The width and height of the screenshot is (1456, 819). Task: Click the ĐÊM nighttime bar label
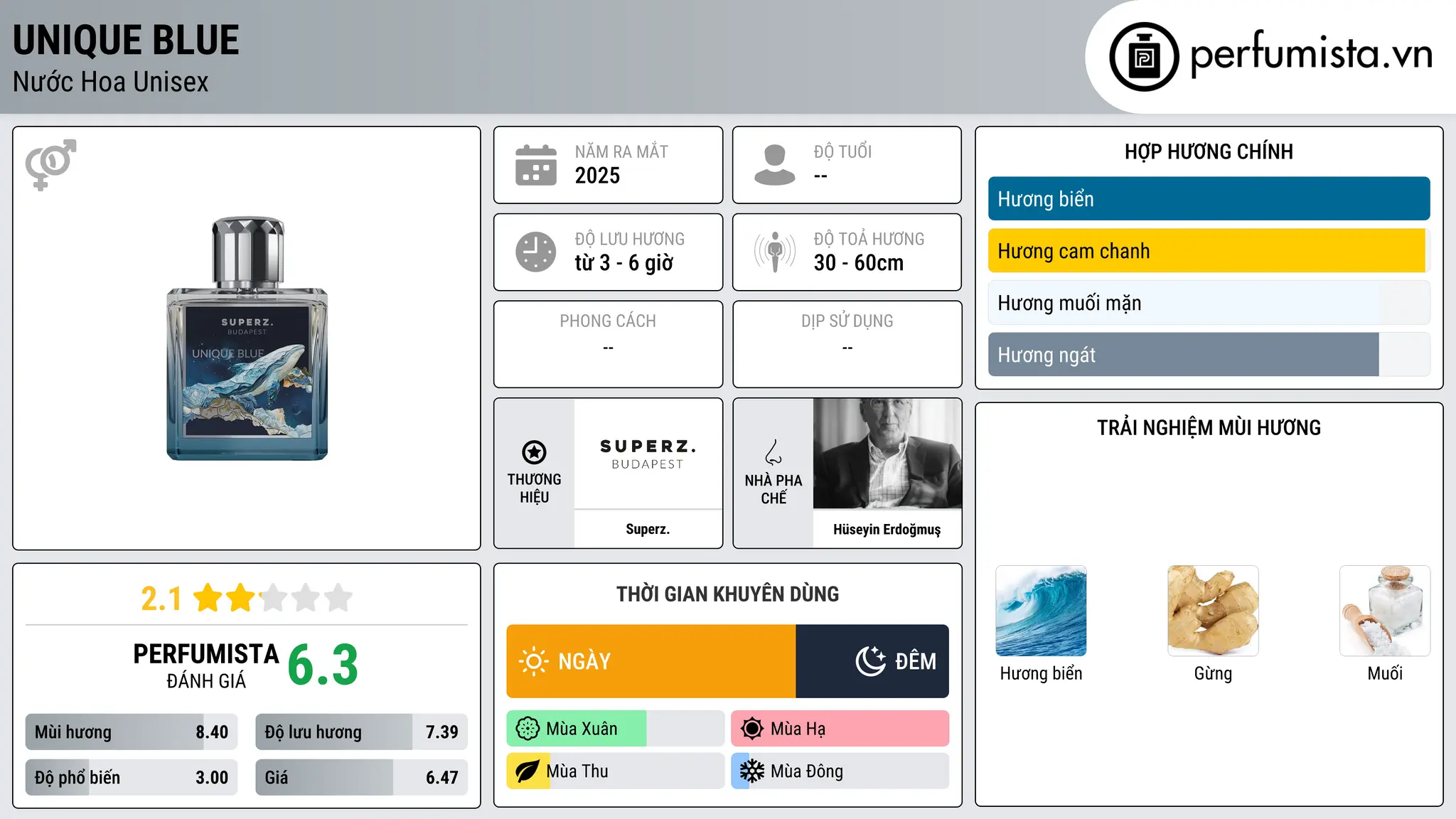point(916,661)
